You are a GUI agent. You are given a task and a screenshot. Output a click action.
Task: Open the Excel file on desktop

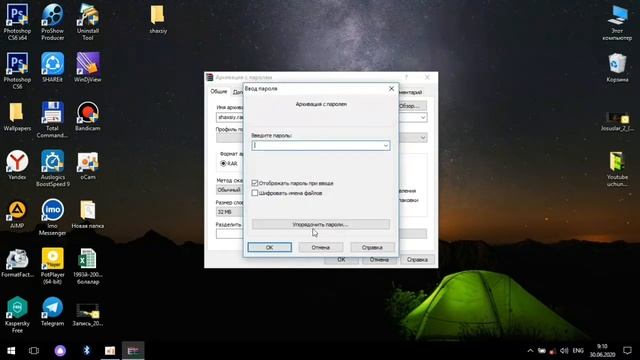pyautogui.click(x=88, y=266)
